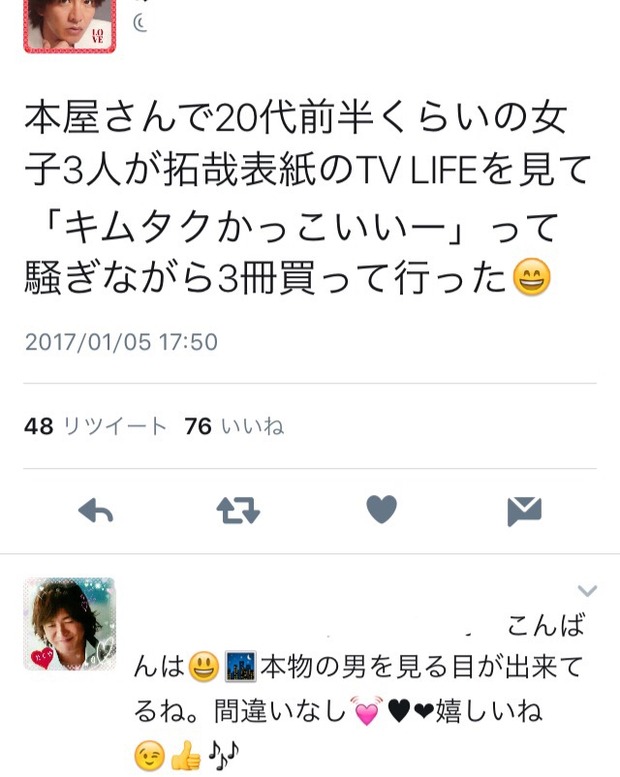This screenshot has width=620, height=777.
Task: Tap the crescent moon icon beside avatar
Action: pos(140,23)
